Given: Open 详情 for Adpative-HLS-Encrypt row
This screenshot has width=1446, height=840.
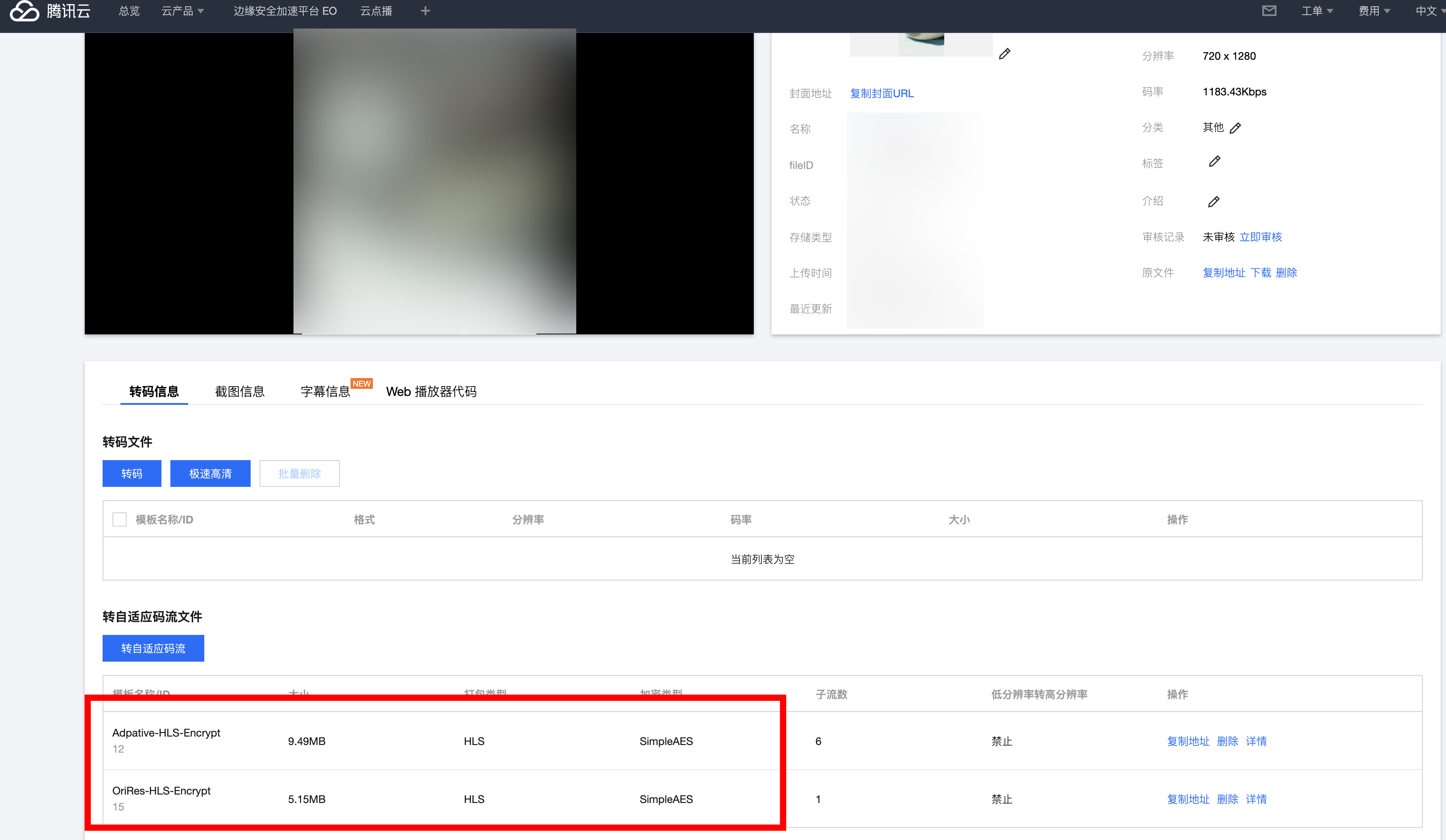Looking at the screenshot, I should pos(1256,741).
